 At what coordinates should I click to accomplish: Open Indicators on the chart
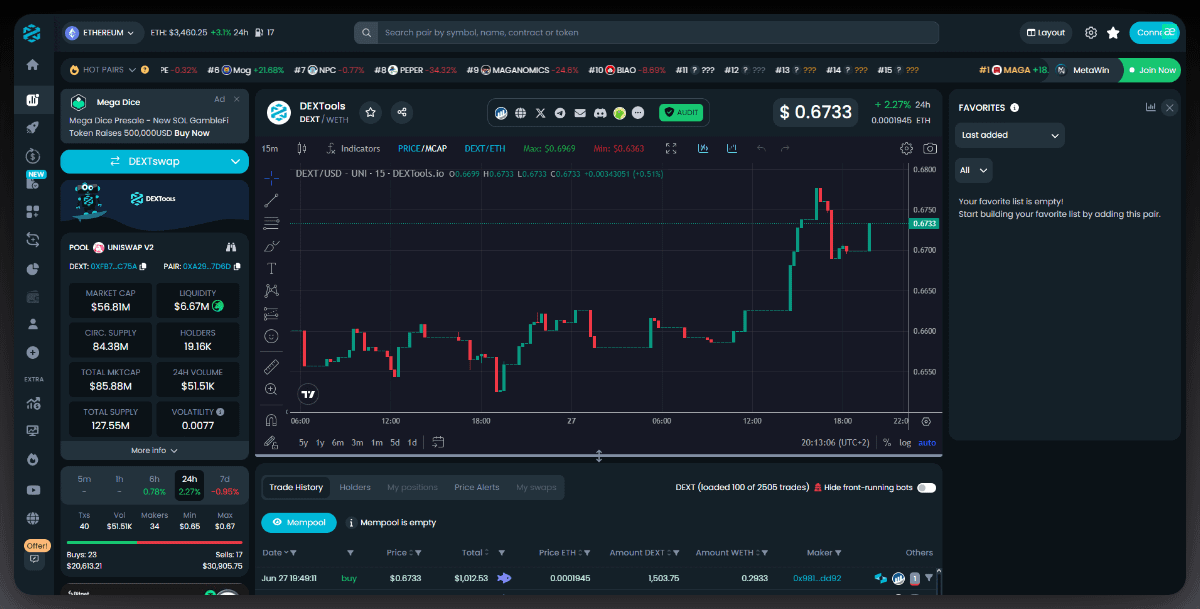(353, 148)
